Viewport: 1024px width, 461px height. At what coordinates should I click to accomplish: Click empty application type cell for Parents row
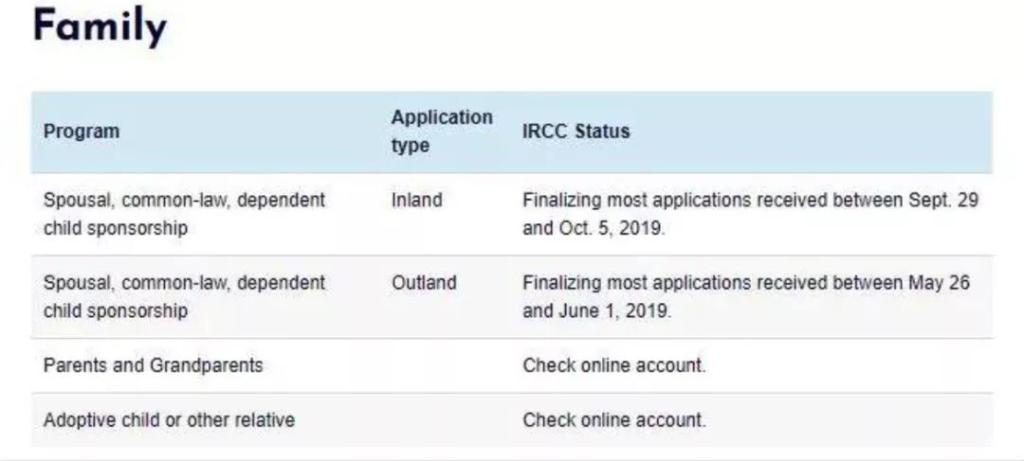(441, 365)
